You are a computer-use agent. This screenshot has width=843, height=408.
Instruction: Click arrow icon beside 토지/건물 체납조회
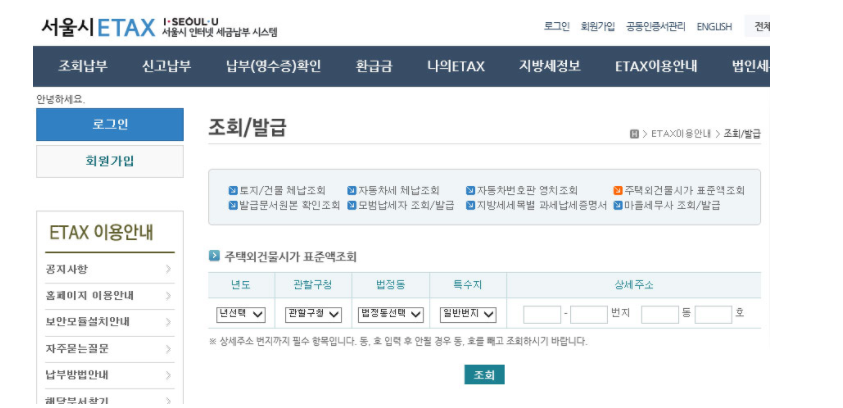click(233, 190)
